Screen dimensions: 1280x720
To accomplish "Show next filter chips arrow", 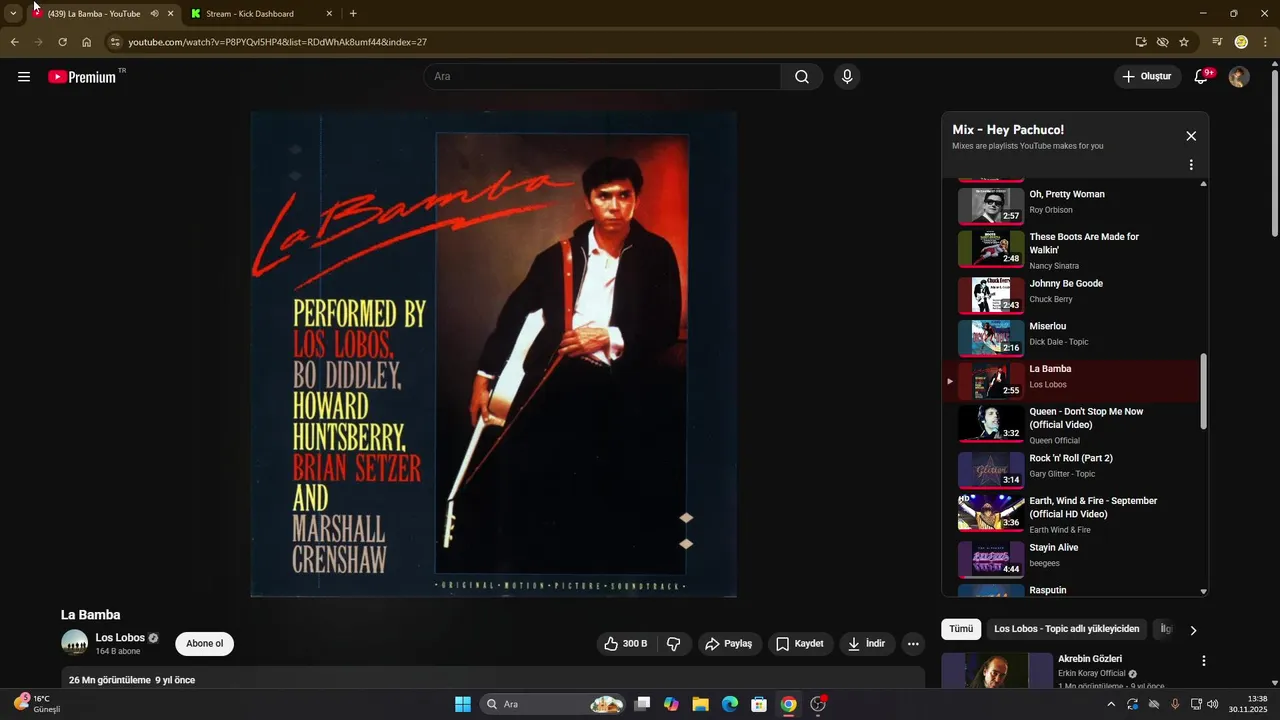I will (1193, 630).
